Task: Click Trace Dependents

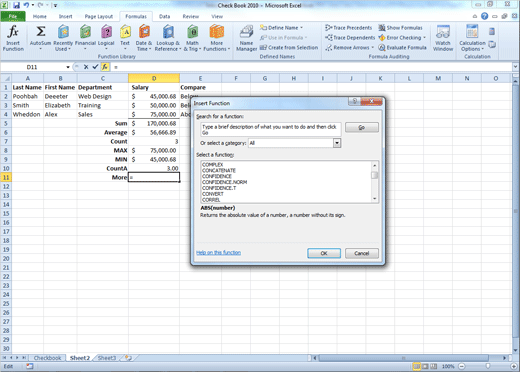Action: click(x=350, y=38)
